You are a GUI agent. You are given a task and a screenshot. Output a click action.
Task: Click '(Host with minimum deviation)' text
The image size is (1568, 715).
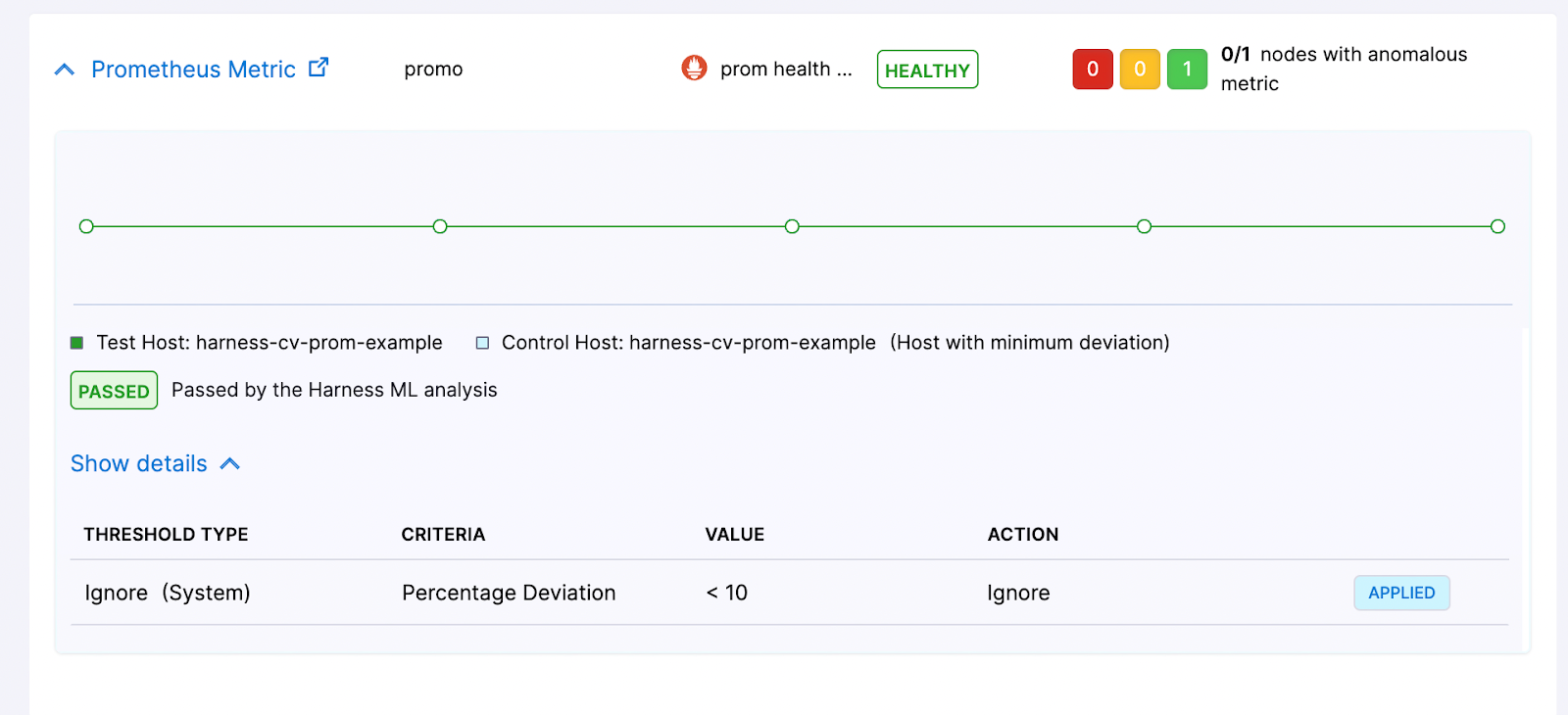pyautogui.click(x=1030, y=343)
